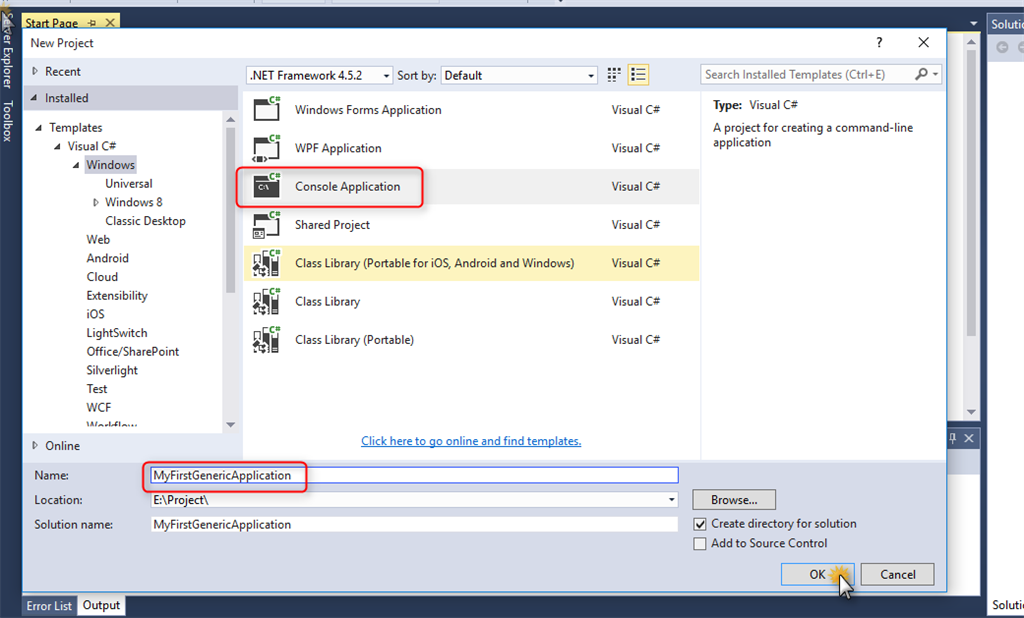This screenshot has width=1024, height=618.
Task: Switch to the Output tab
Action: point(101,606)
